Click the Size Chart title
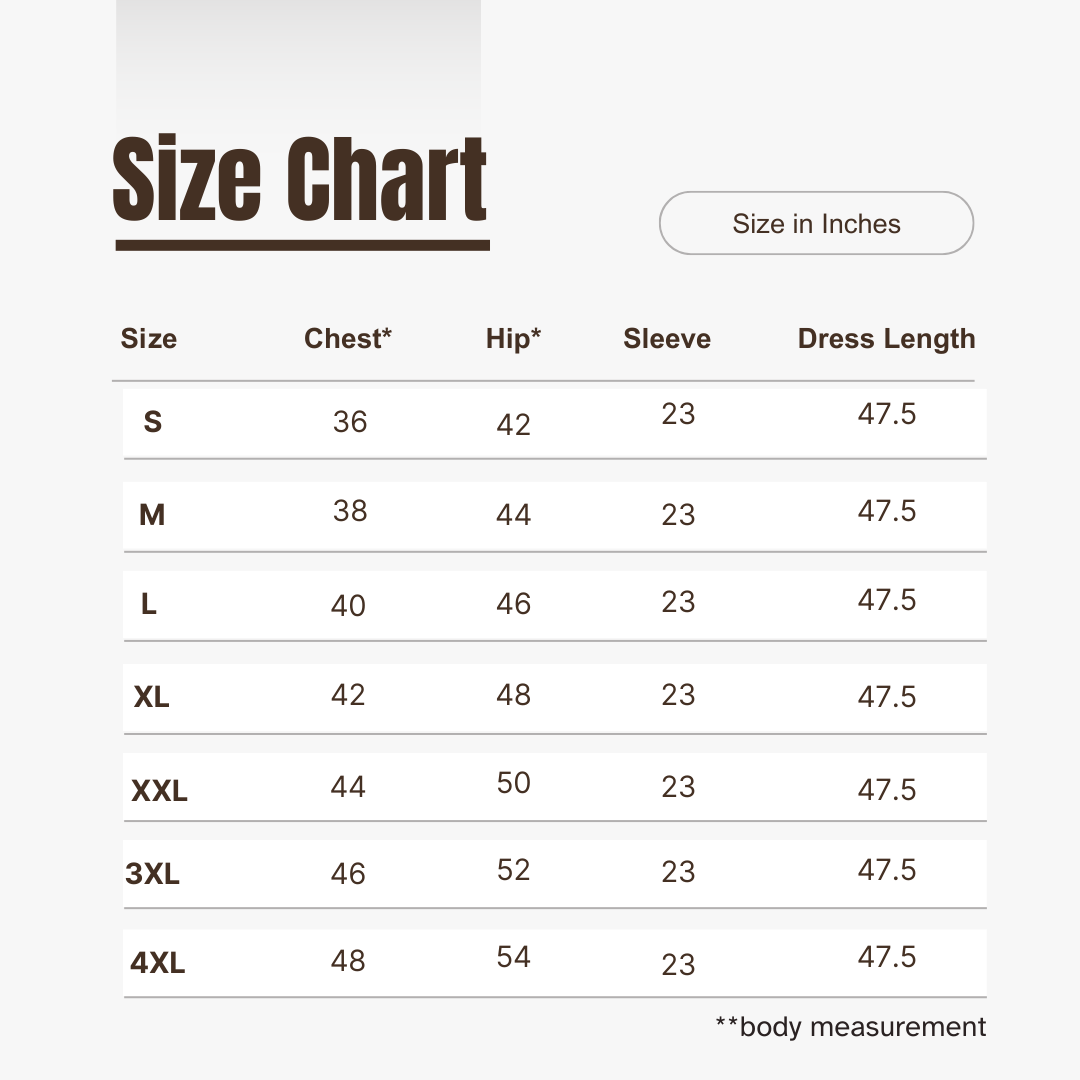The height and width of the screenshot is (1080, 1080). point(300,180)
